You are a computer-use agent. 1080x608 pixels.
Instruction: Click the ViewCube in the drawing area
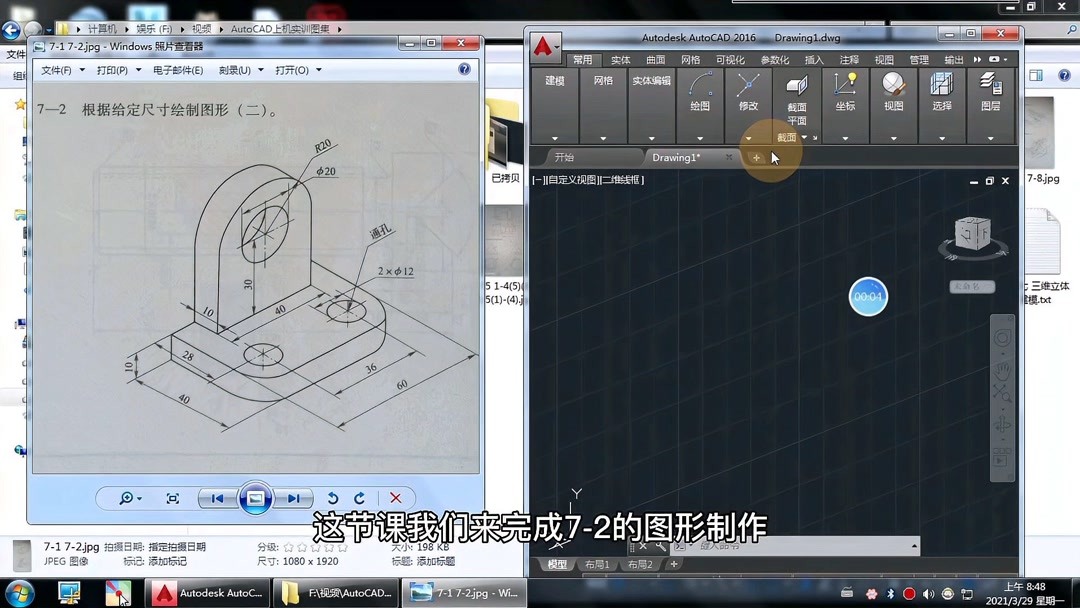[x=972, y=232]
